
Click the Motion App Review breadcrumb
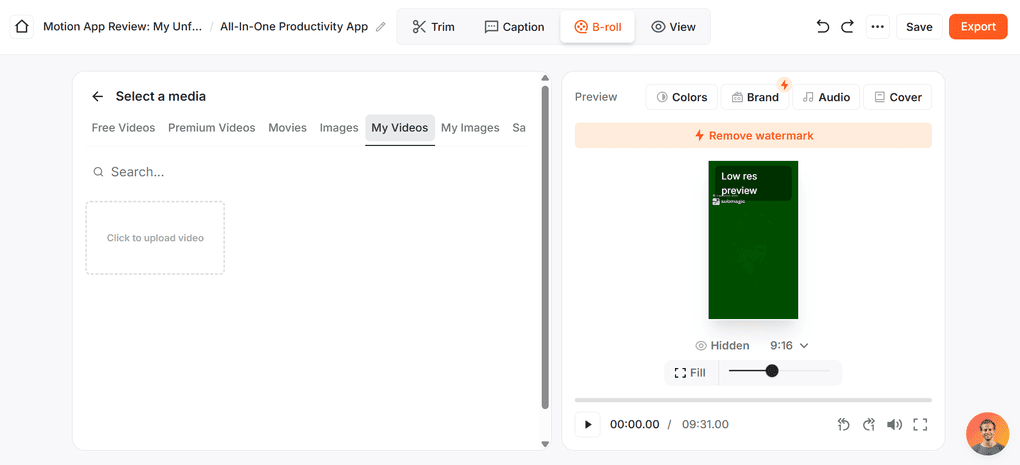[x=122, y=27]
